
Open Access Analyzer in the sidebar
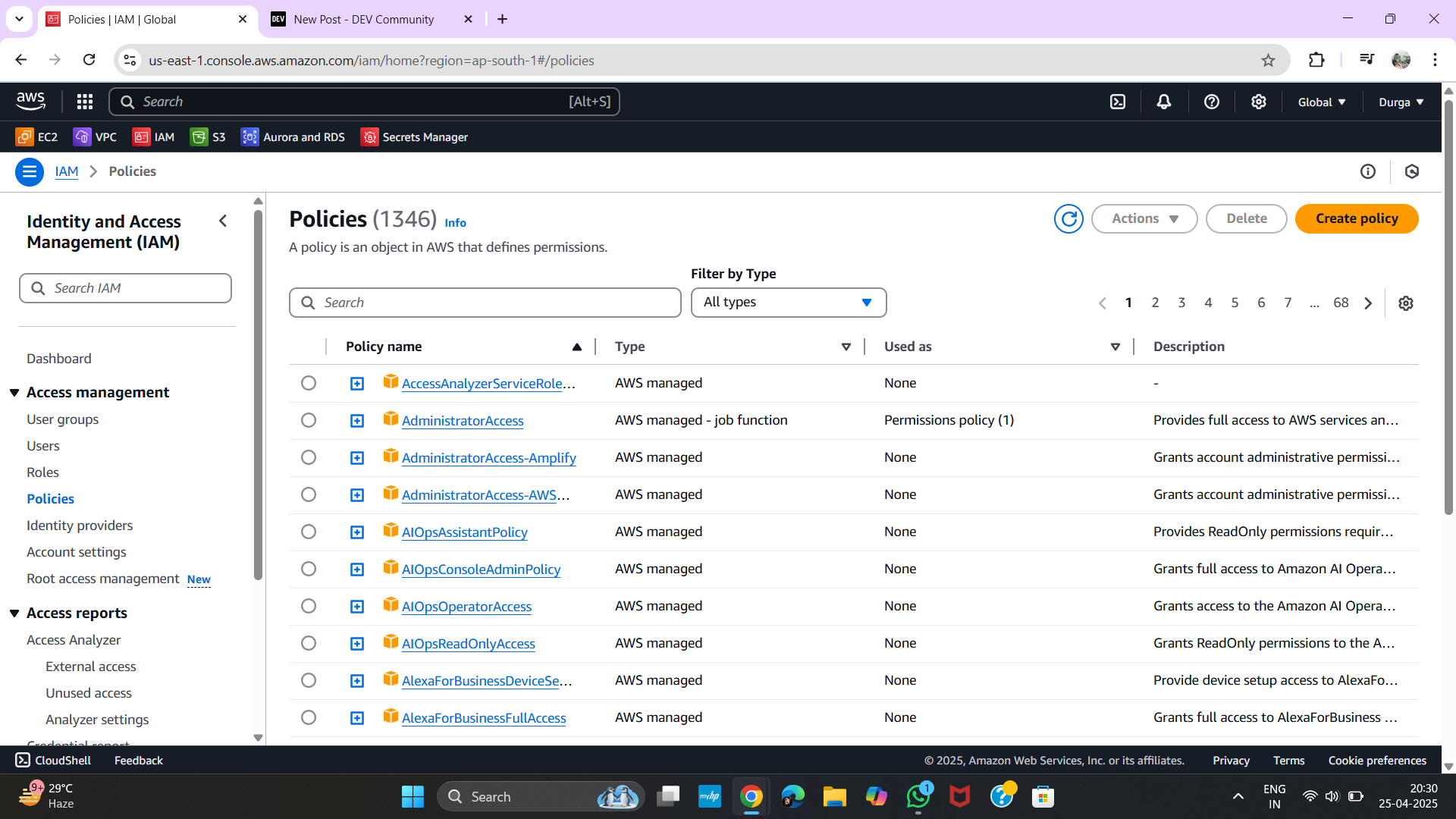click(74, 640)
